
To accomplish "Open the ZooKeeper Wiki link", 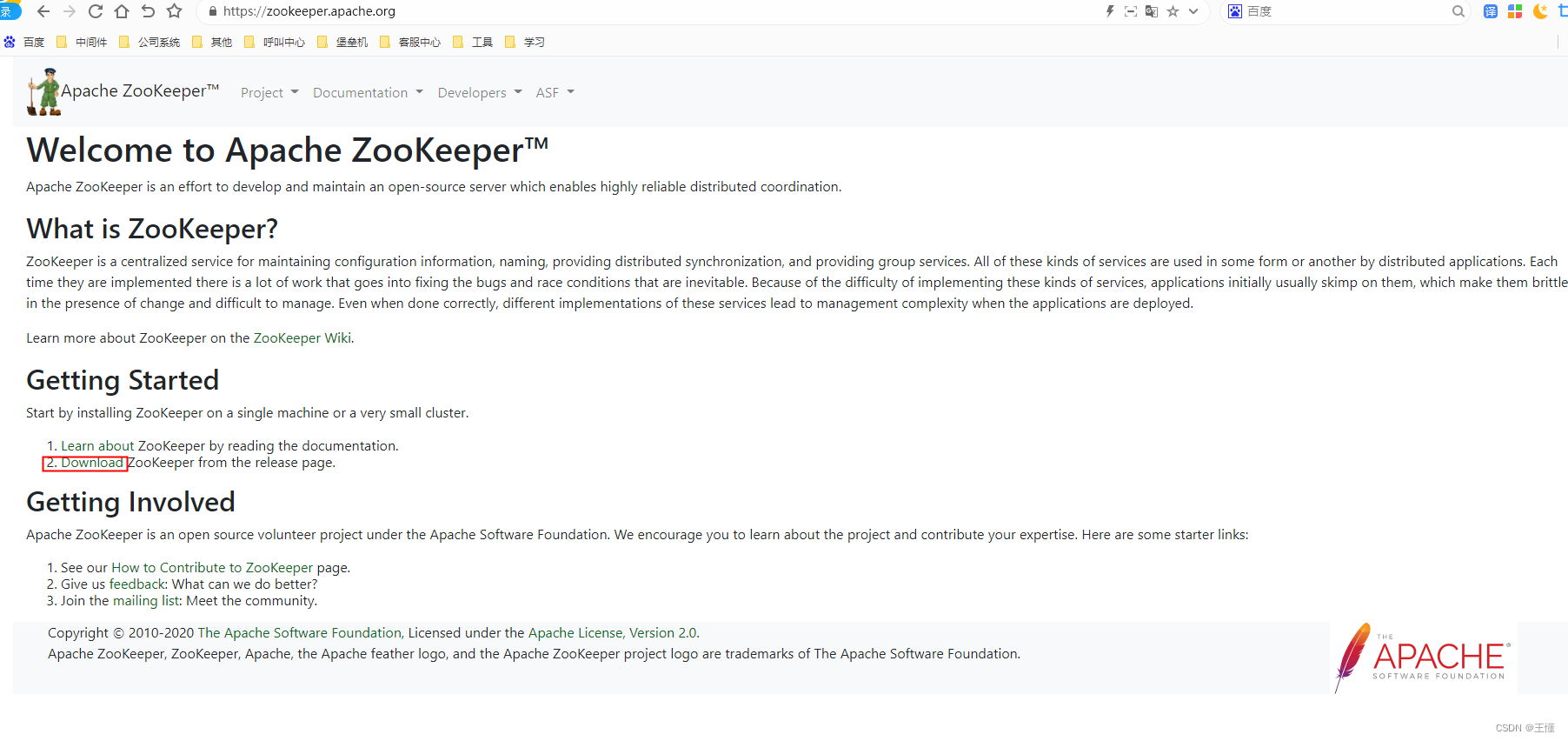I will pos(302,338).
